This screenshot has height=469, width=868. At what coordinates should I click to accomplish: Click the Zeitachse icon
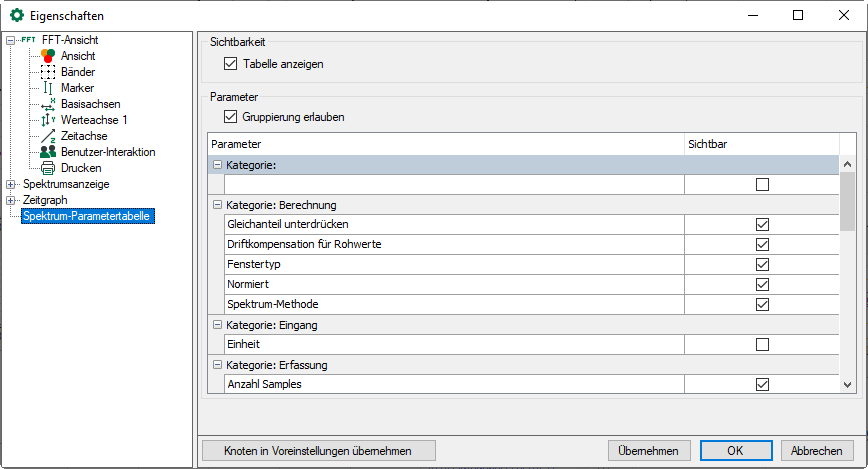(x=48, y=136)
